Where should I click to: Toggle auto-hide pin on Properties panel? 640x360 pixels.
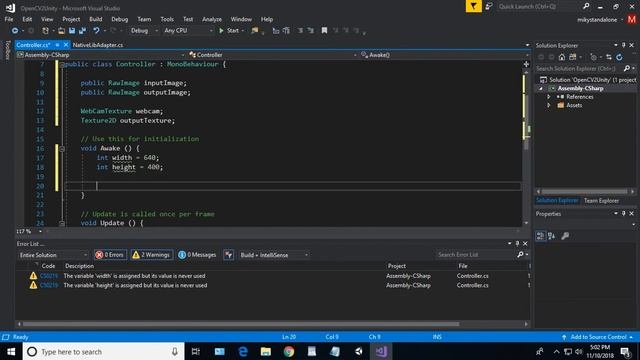[623, 213]
